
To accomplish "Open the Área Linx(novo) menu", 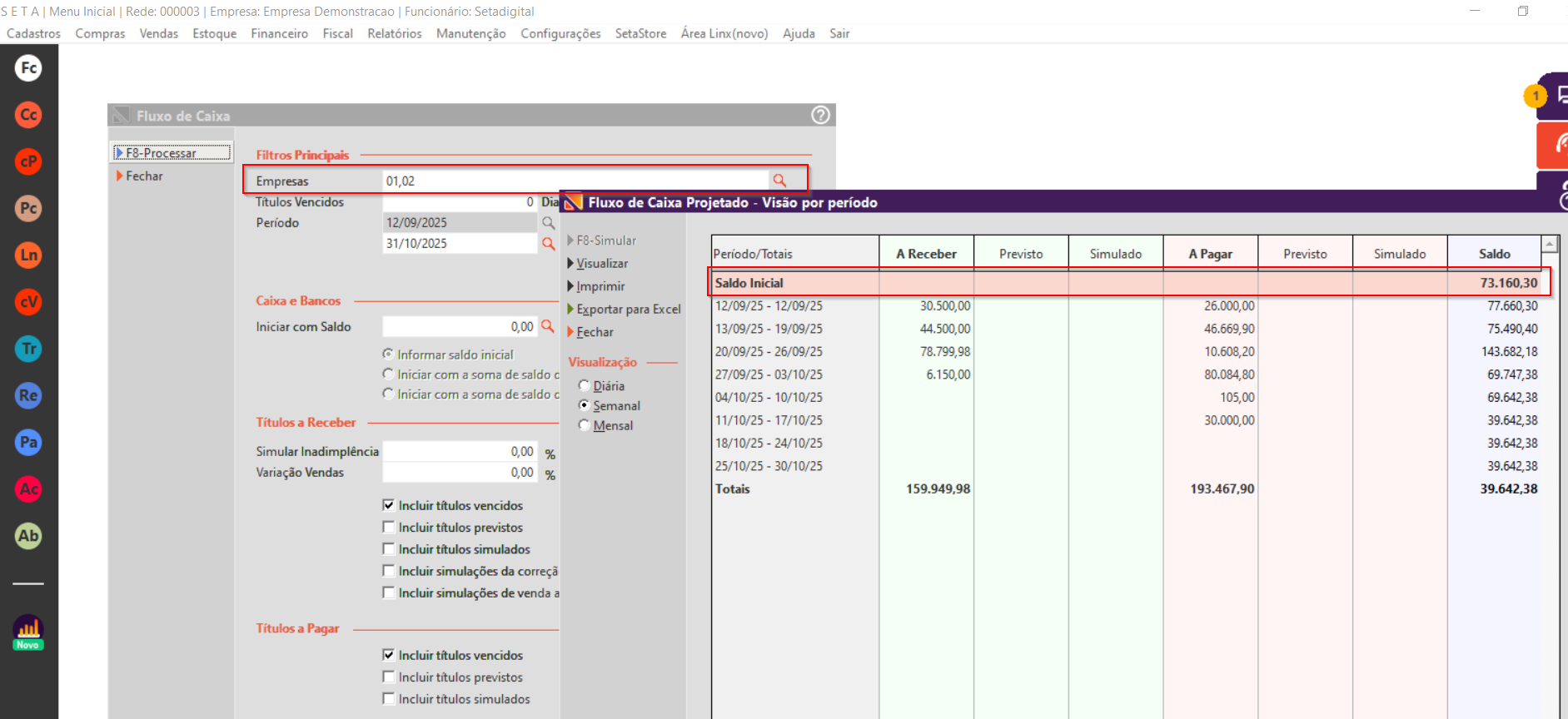I will click(724, 33).
